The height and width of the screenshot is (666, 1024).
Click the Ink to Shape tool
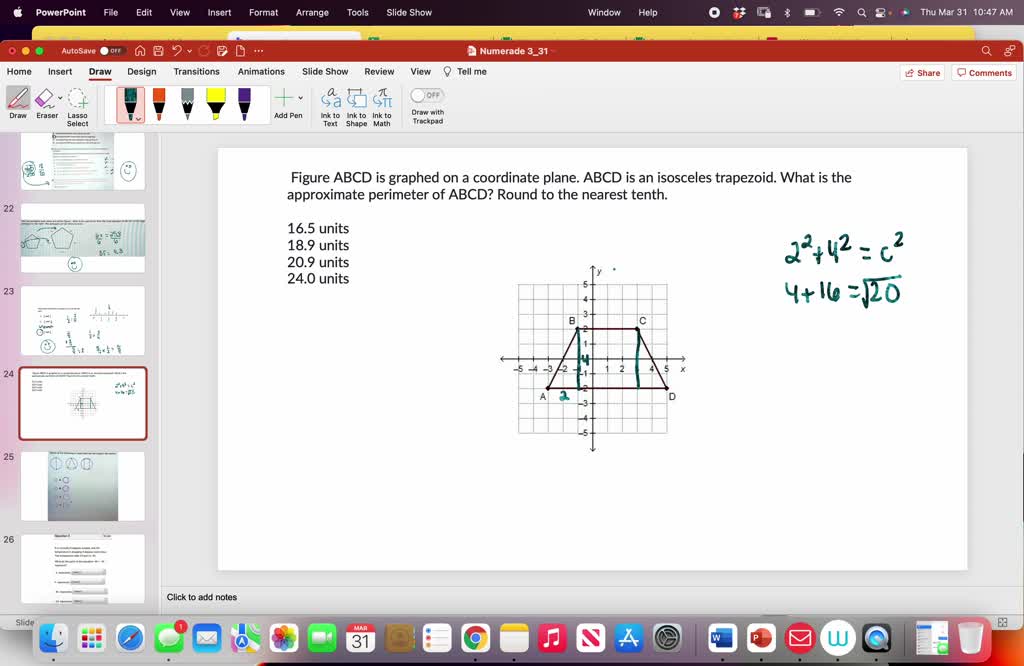pos(356,104)
